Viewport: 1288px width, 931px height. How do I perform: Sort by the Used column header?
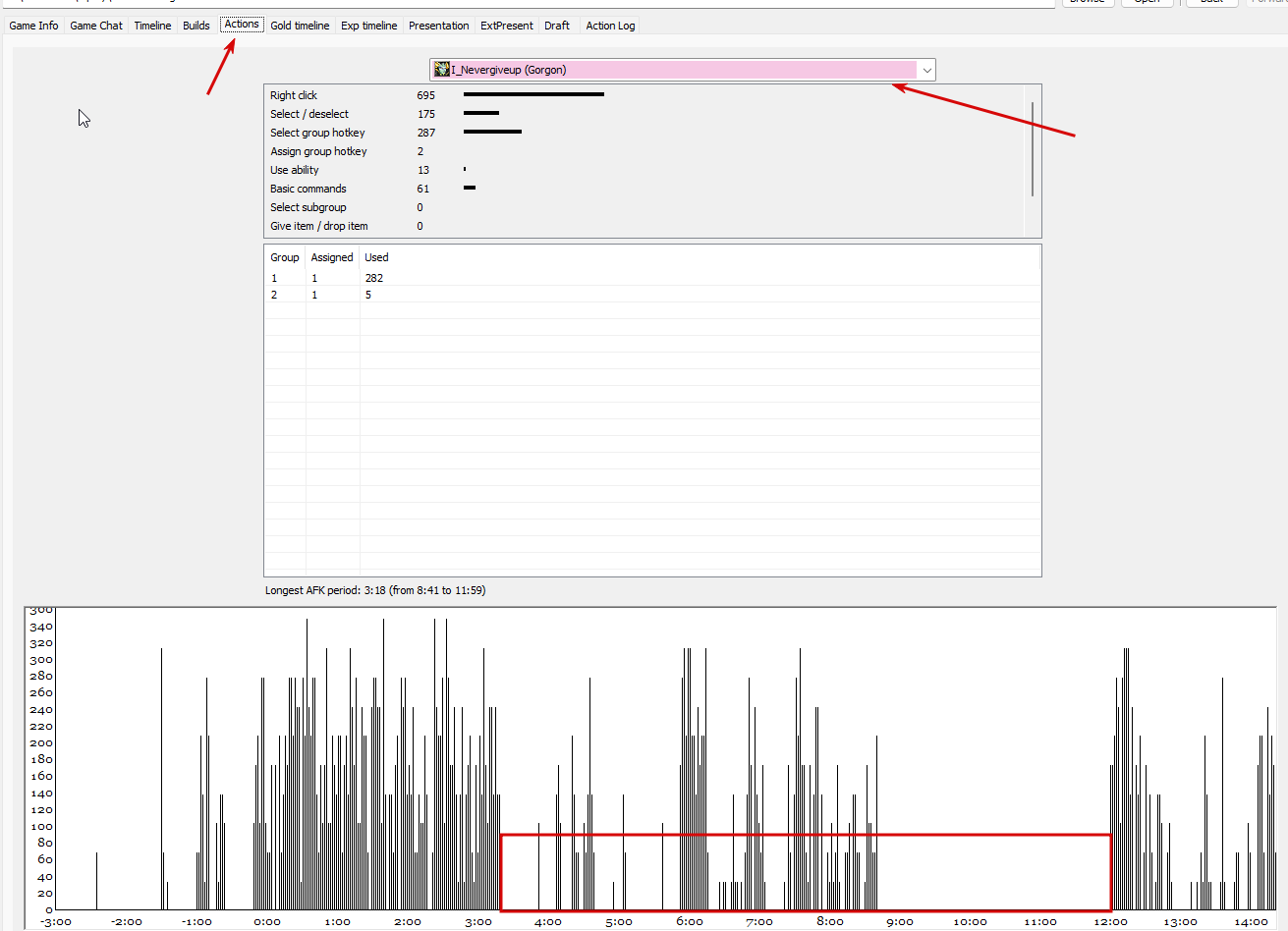pyautogui.click(x=376, y=257)
